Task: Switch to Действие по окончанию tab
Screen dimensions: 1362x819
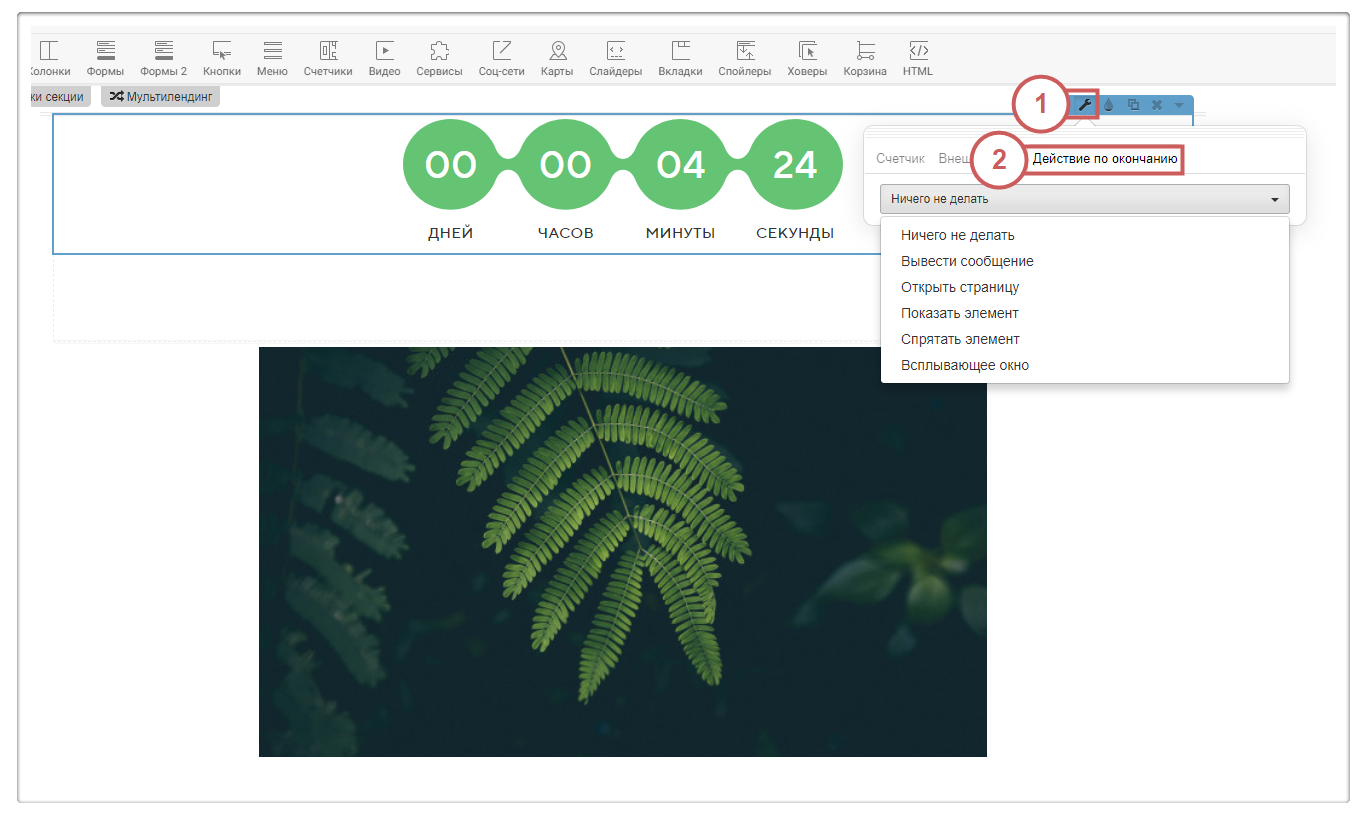Action: [x=1105, y=159]
